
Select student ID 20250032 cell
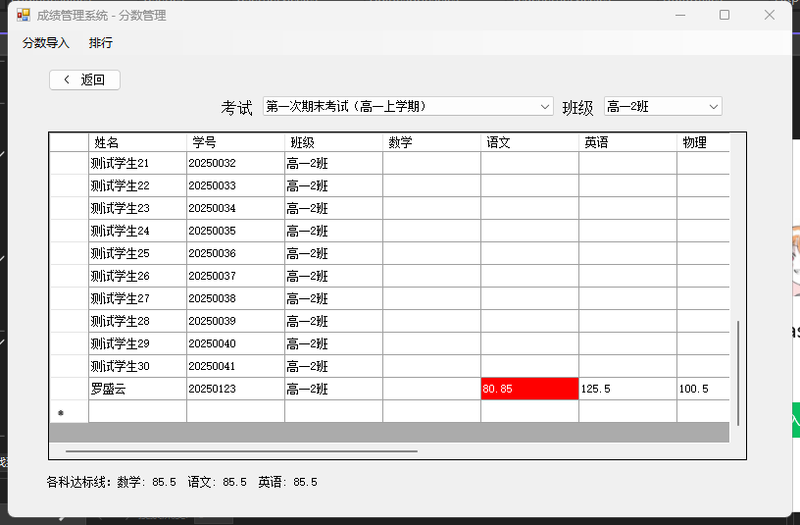pyautogui.click(x=236, y=163)
